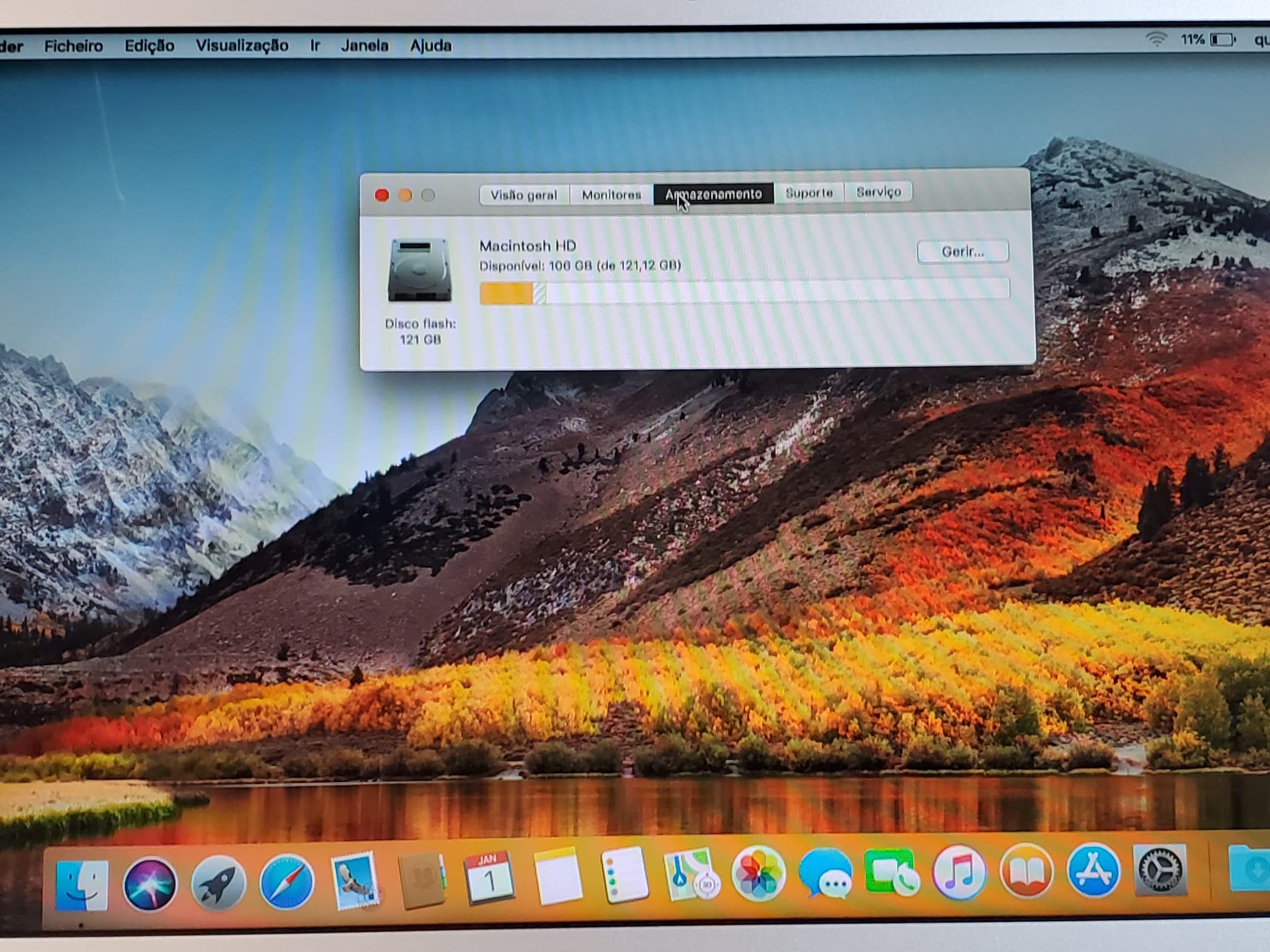Viewport: 1270px width, 952px height.
Task: Click the 'Disco flash: 121 GB' label
Action: (420, 331)
